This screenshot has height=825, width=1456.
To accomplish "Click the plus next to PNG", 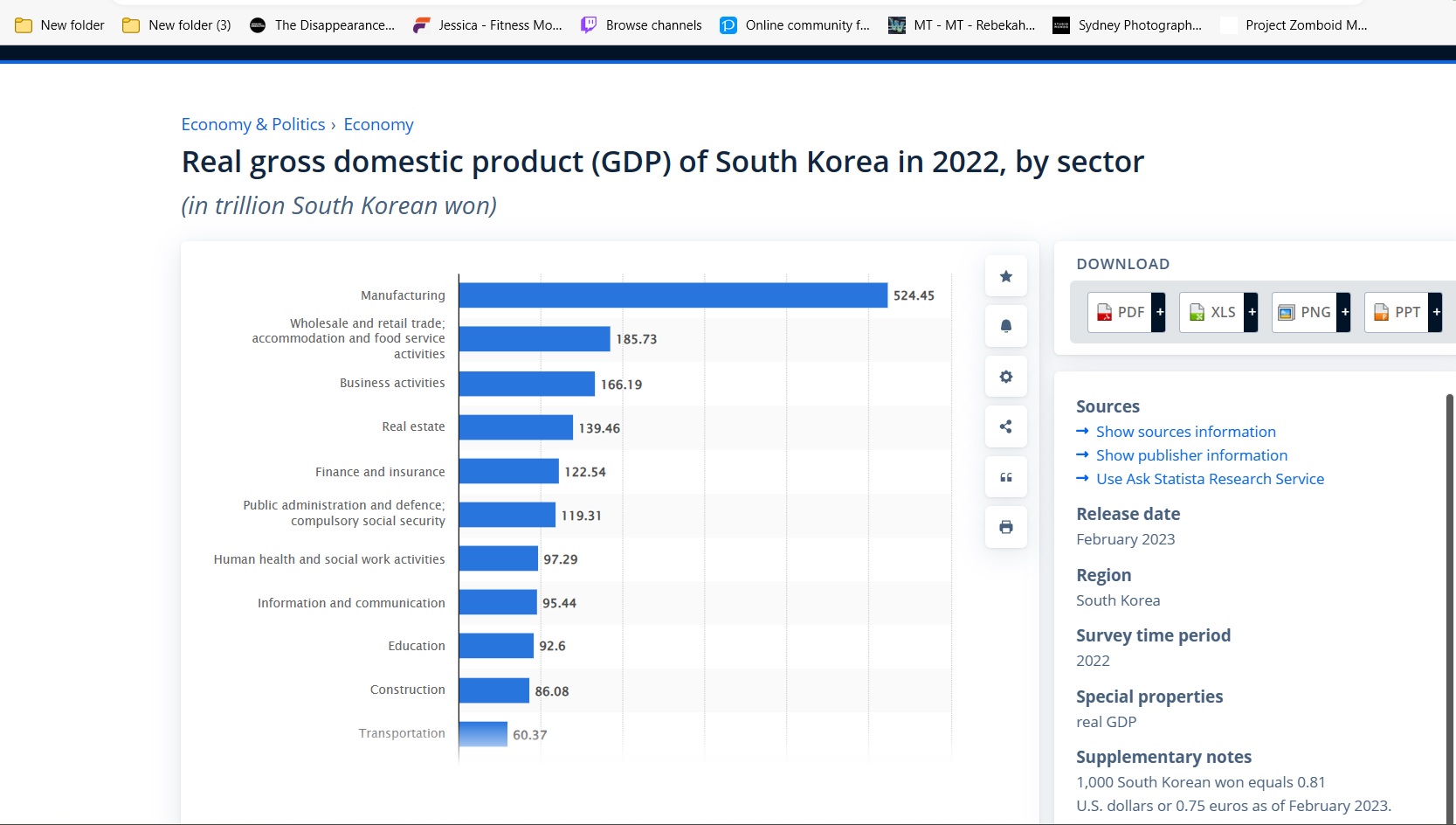I will (1344, 312).
